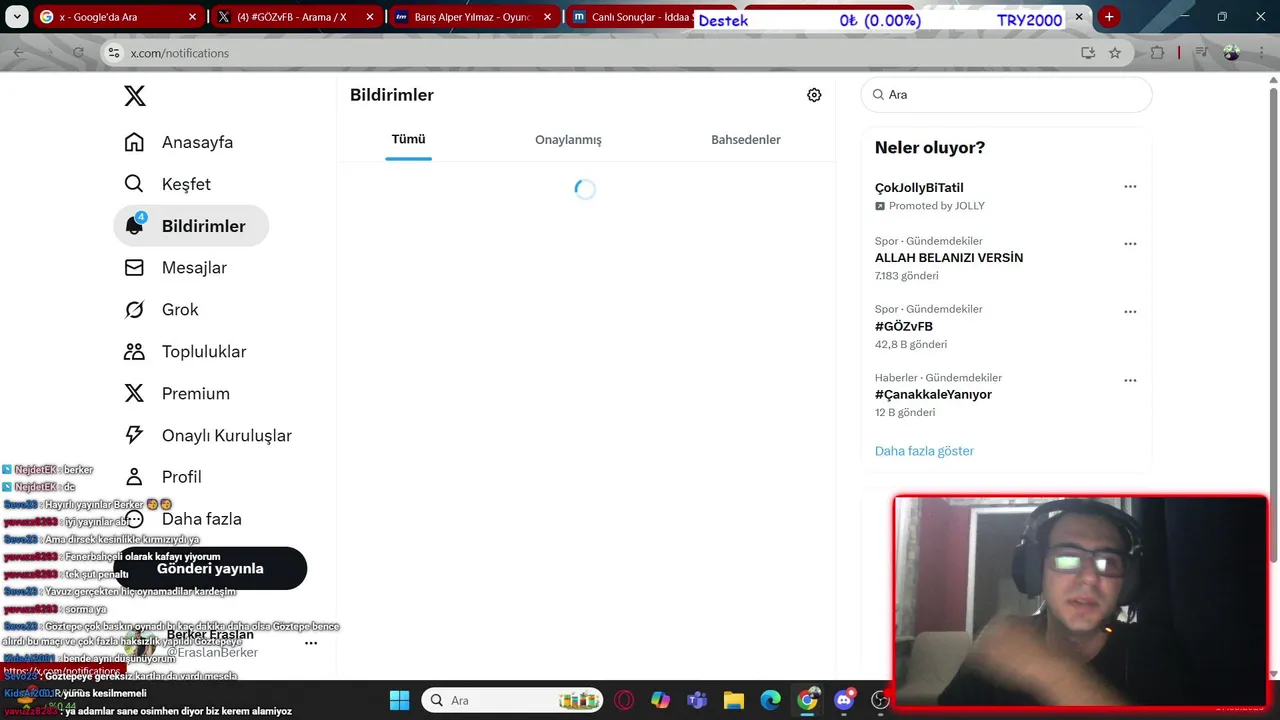1280x720 pixels.
Task: Switch to the Barış Alper Yılmaz tab
Action: pos(474,17)
